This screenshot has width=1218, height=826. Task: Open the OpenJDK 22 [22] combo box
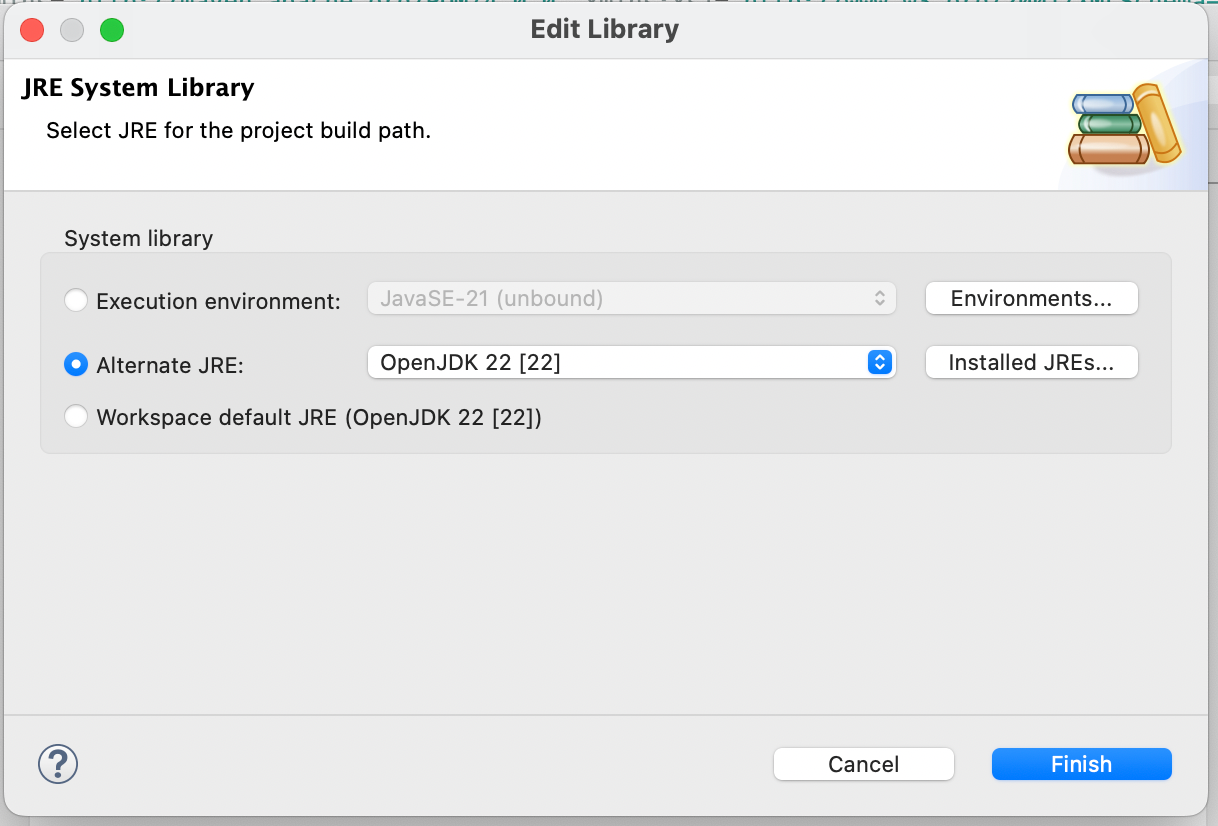point(631,362)
